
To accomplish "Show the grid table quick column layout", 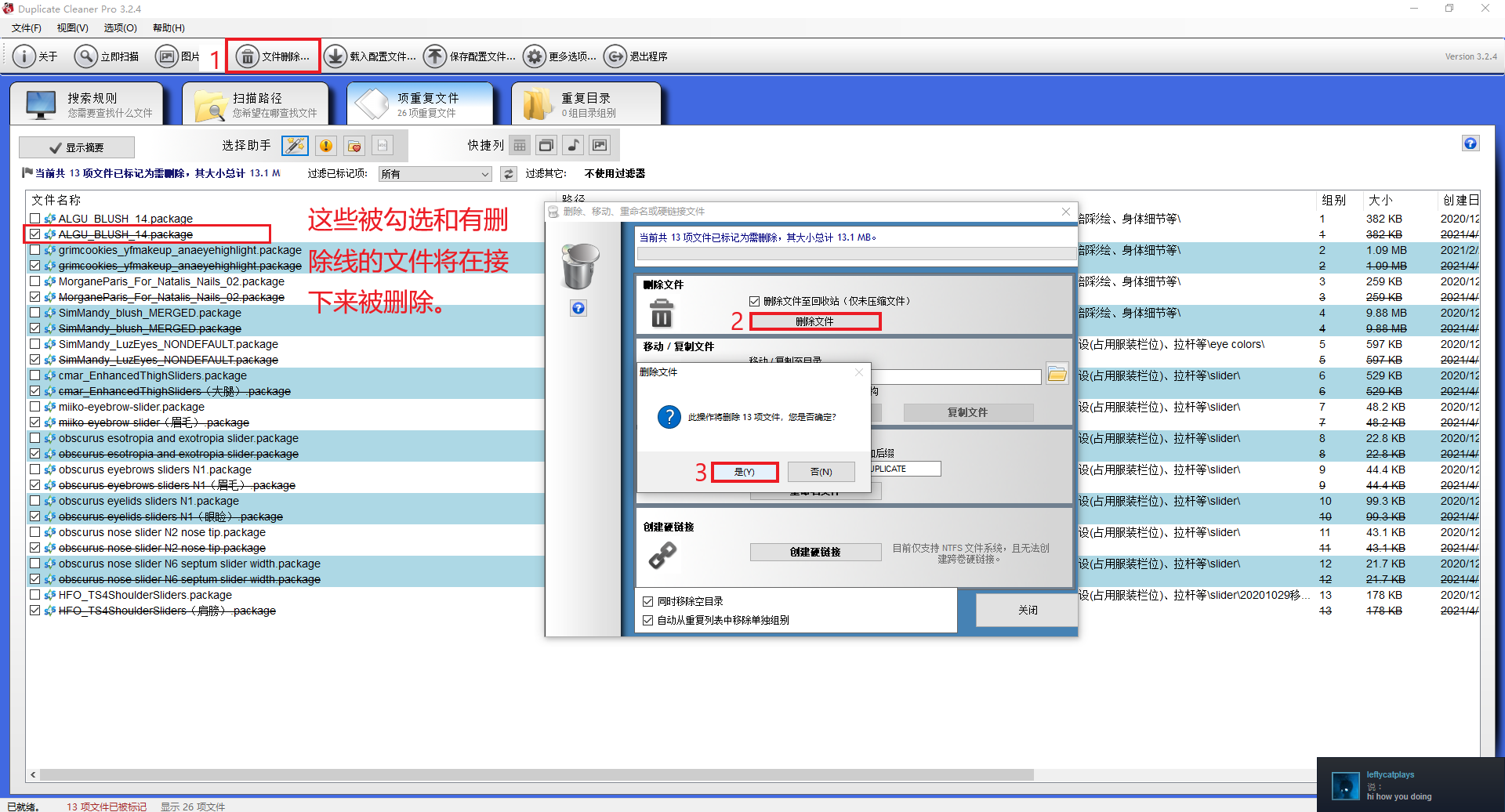I will [520, 145].
